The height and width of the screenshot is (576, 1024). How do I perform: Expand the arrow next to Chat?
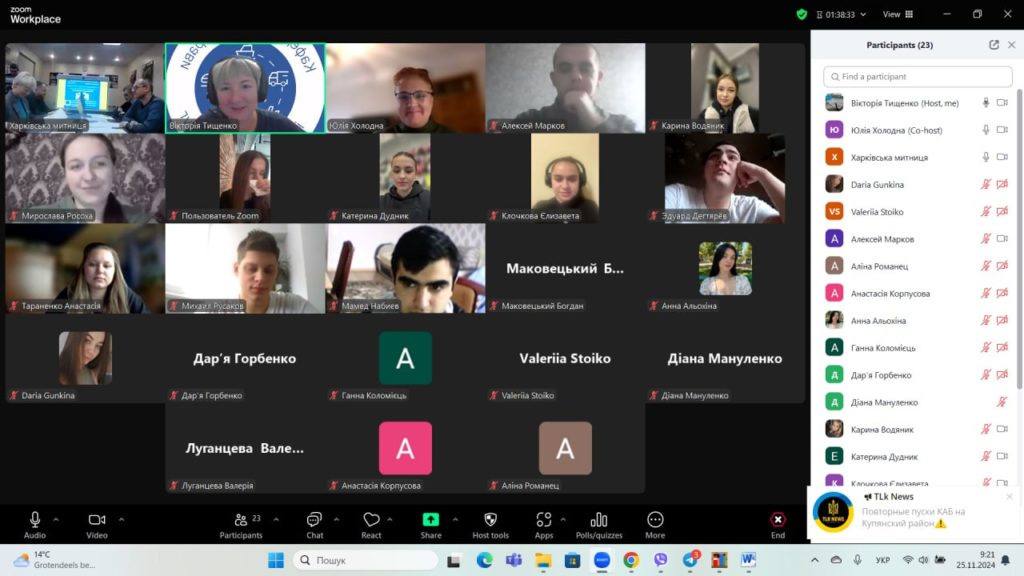coord(336,520)
